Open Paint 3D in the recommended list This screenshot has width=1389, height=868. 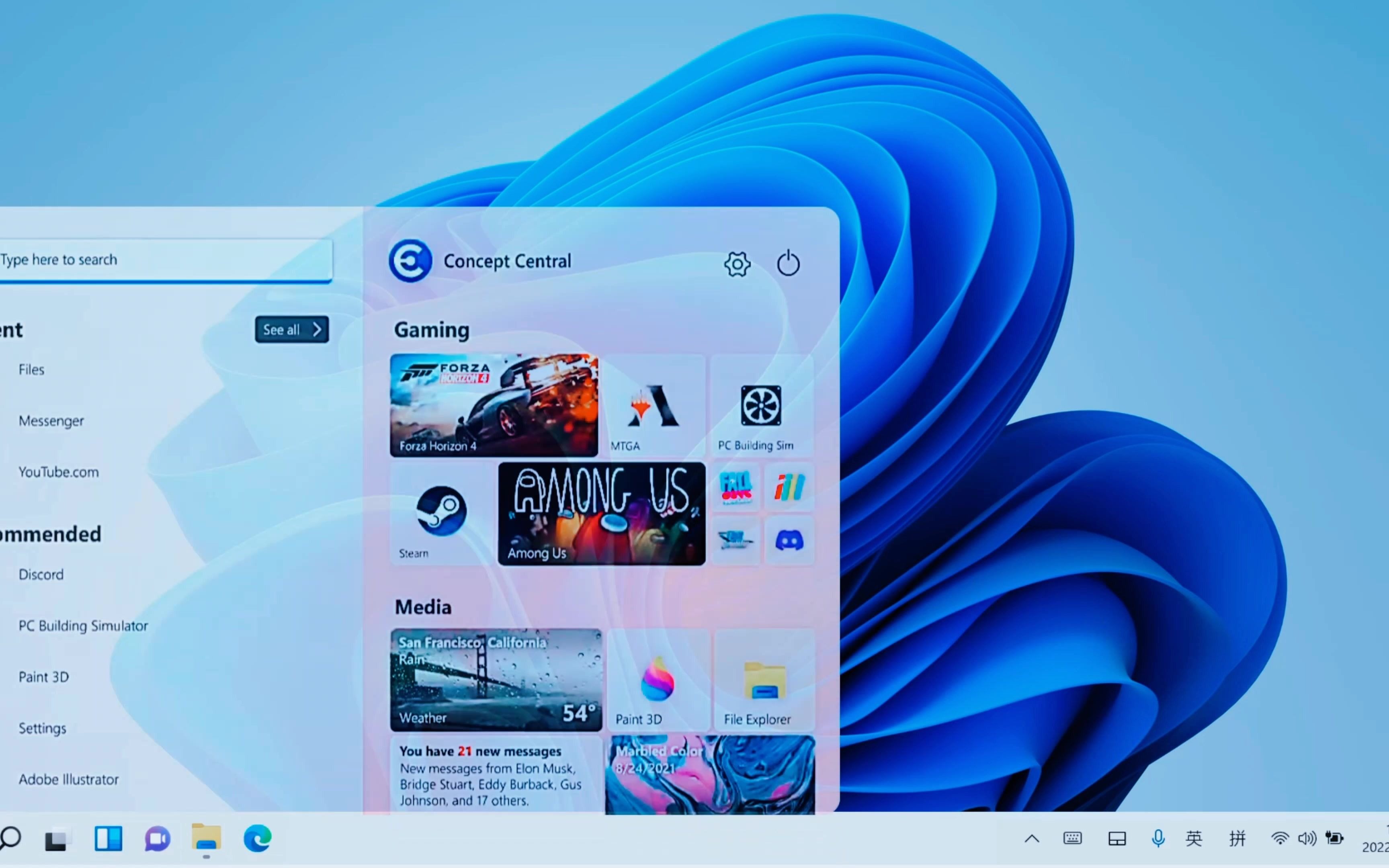44,677
